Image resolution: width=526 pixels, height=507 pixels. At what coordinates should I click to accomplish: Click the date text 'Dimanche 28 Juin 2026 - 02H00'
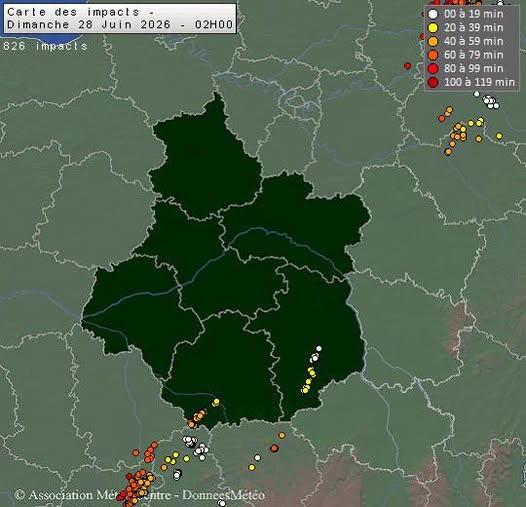pyautogui.click(x=120, y=25)
